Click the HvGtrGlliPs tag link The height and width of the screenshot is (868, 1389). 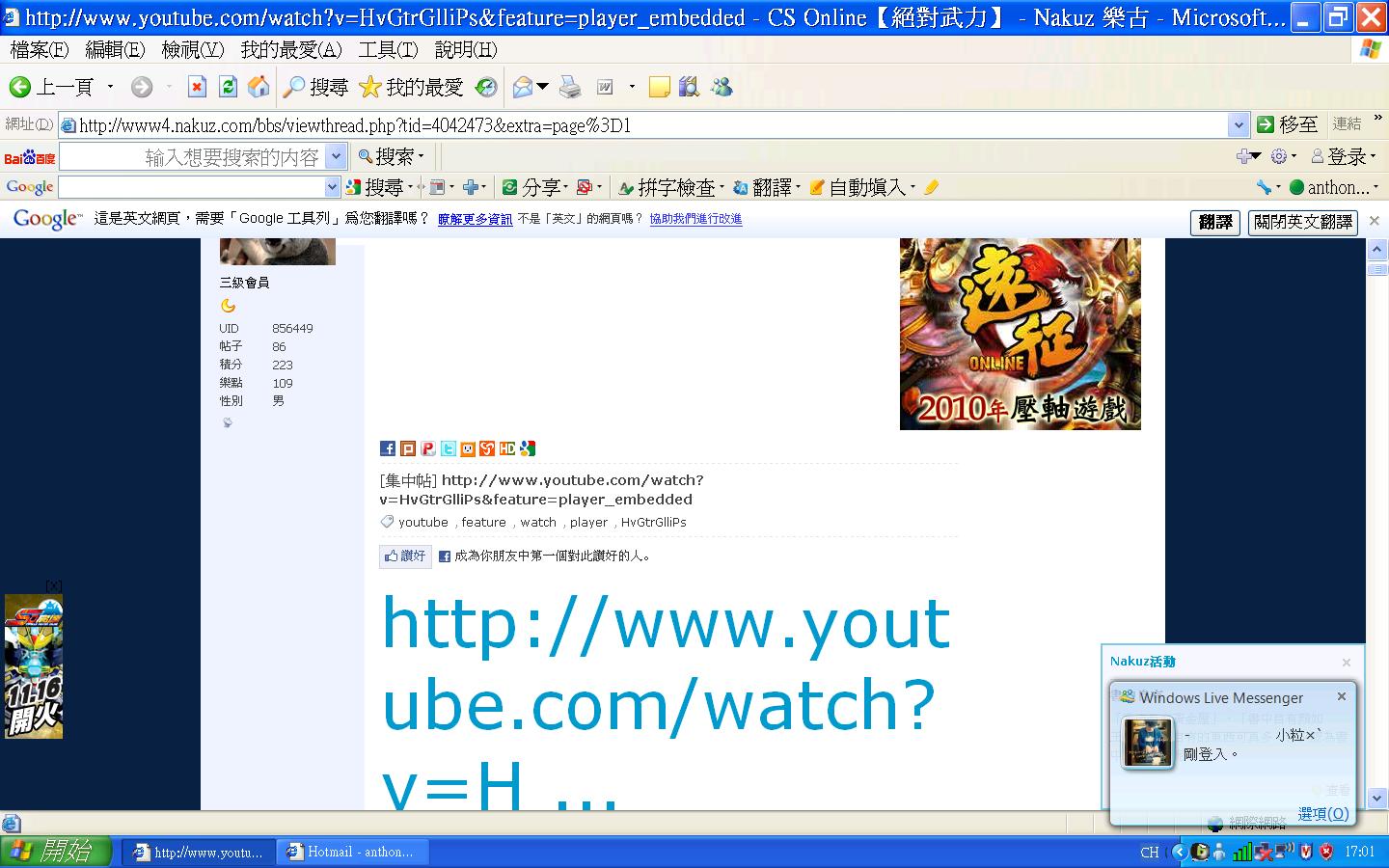(654, 523)
